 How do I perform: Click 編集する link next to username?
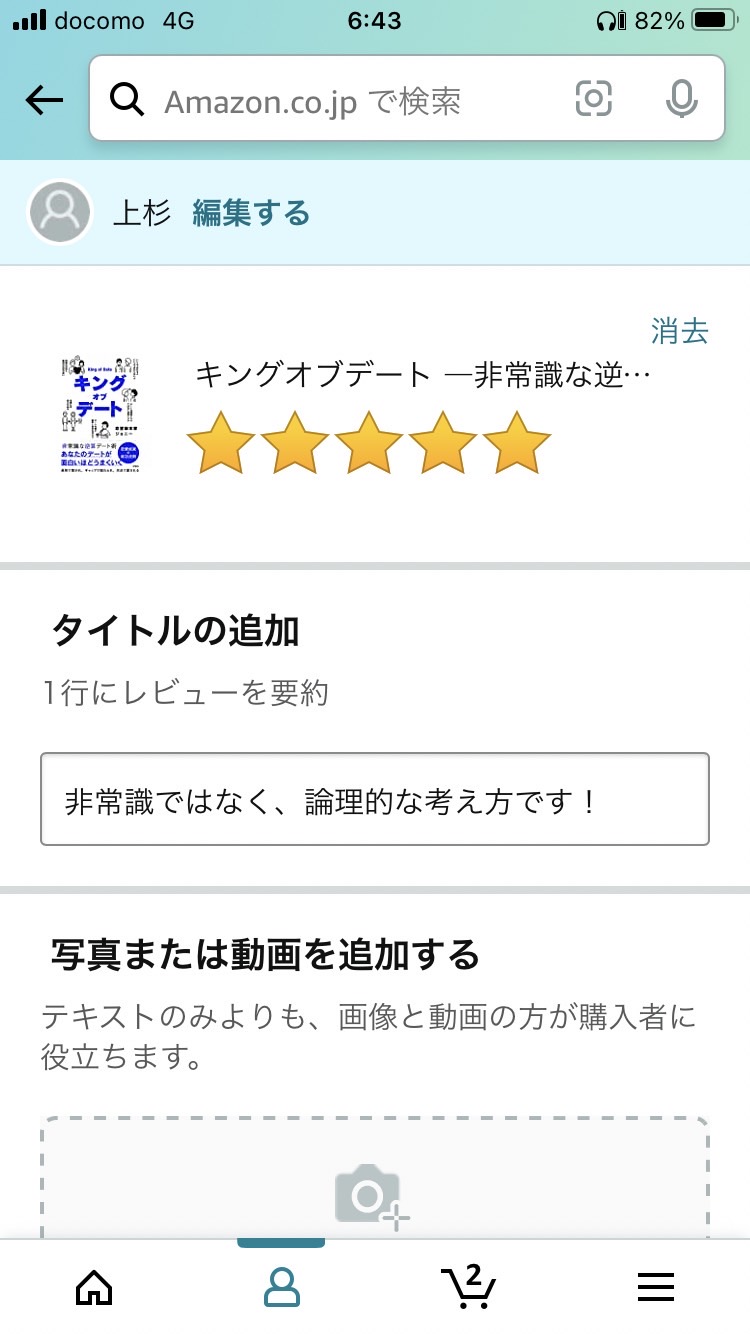[251, 213]
